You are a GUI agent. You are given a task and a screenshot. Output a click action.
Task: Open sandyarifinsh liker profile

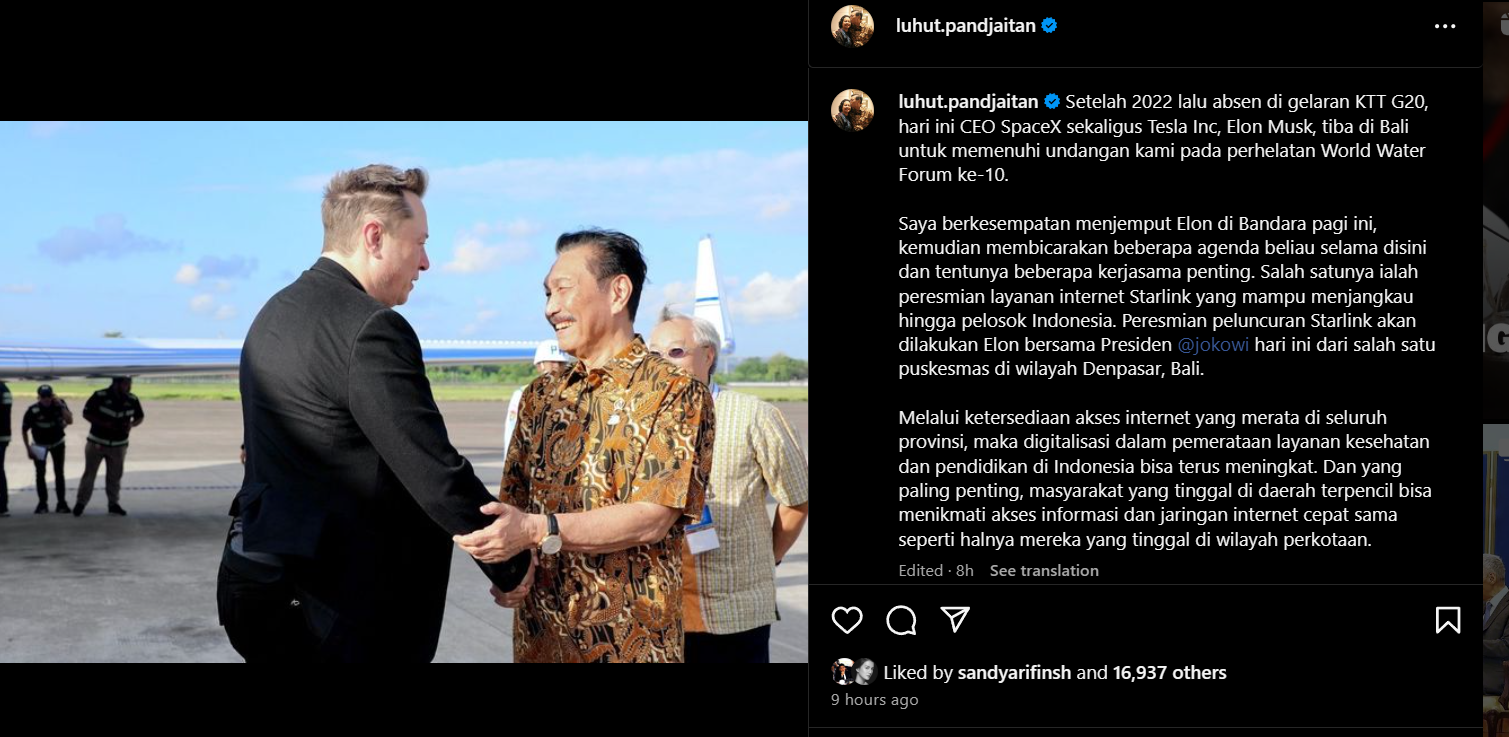coord(1014,673)
